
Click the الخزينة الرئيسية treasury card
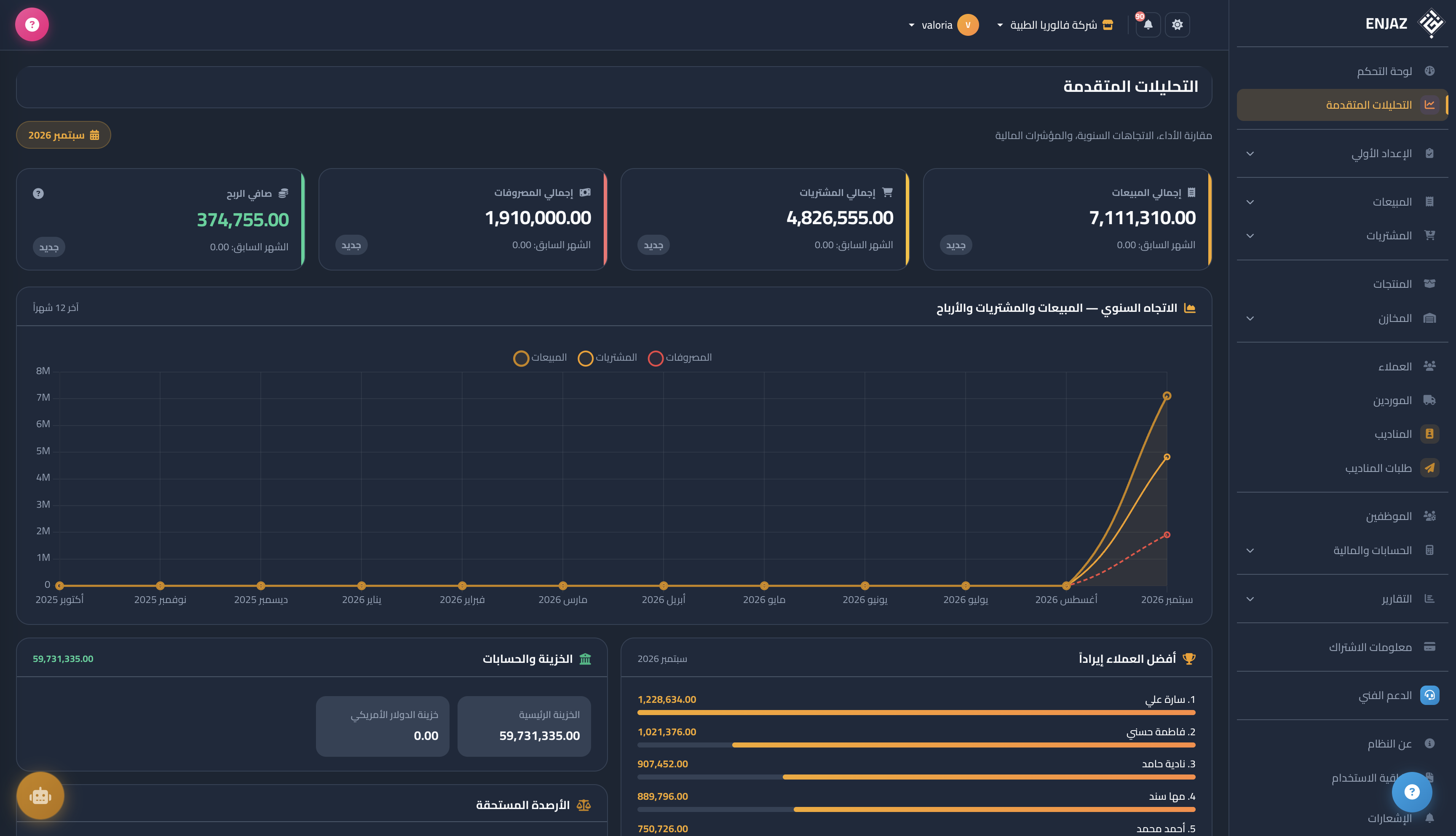point(524,726)
